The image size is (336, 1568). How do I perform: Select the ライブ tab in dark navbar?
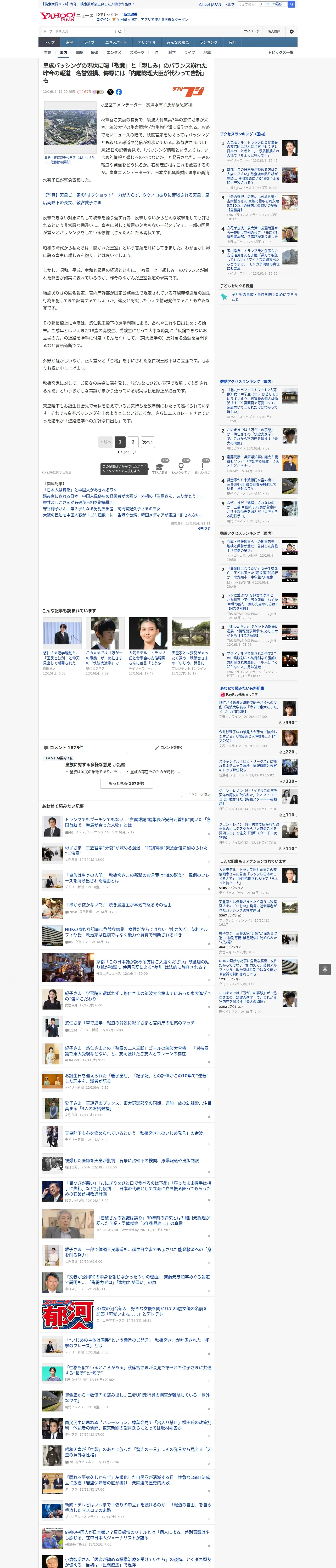point(89,43)
